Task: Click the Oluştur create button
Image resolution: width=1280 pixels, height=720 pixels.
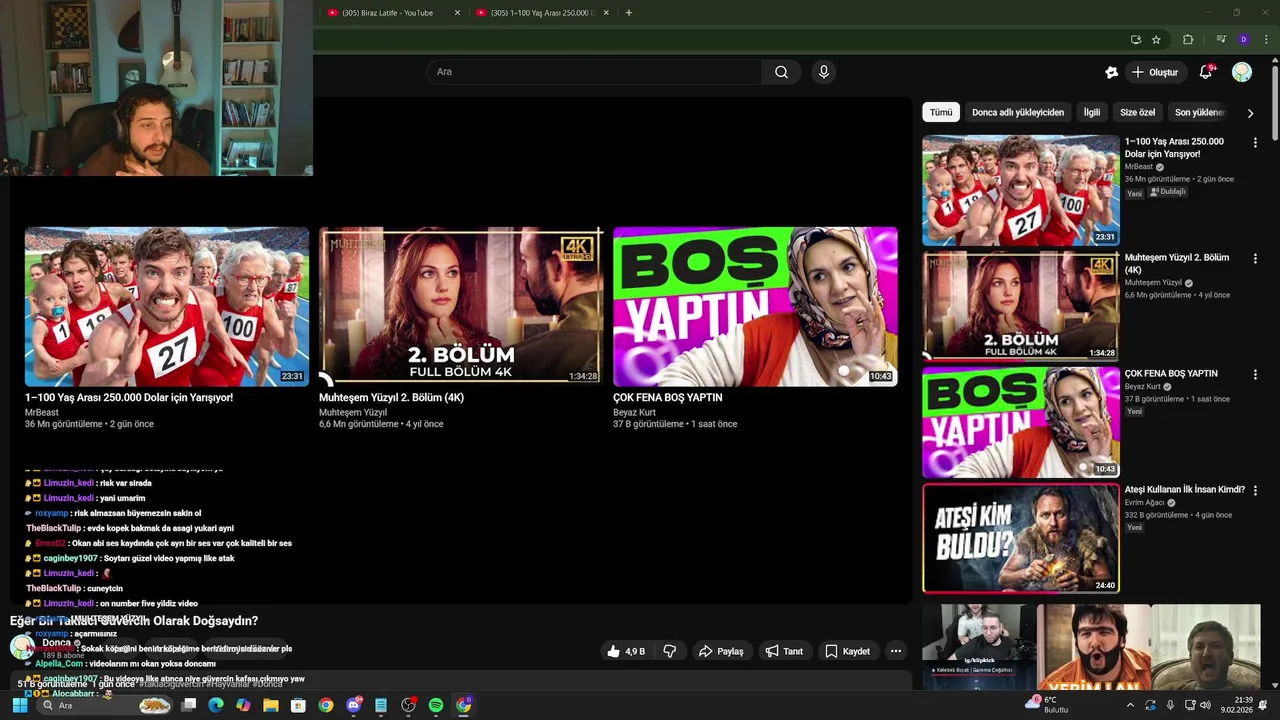Action: [1155, 72]
